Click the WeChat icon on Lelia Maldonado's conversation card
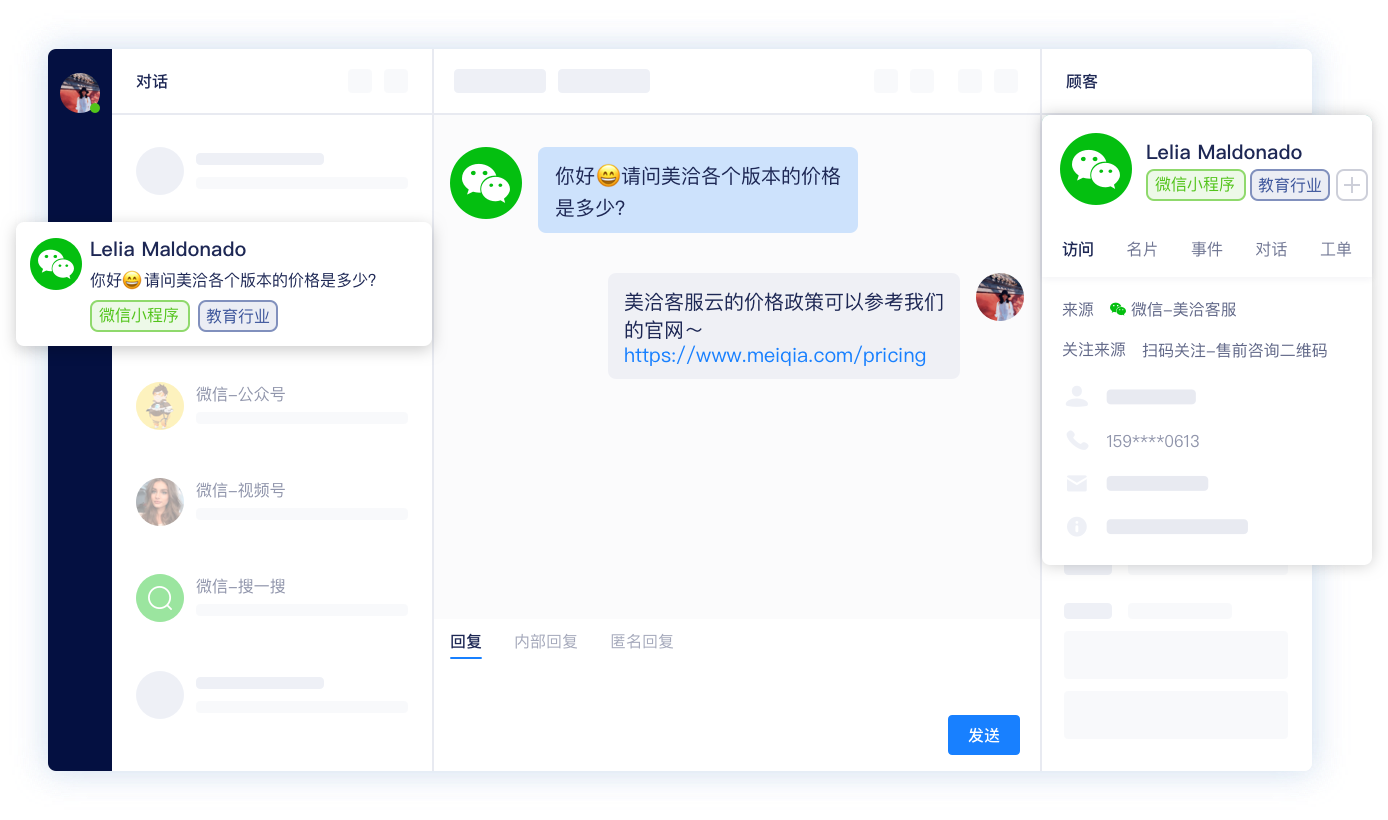The width and height of the screenshot is (1388, 820). (56, 264)
